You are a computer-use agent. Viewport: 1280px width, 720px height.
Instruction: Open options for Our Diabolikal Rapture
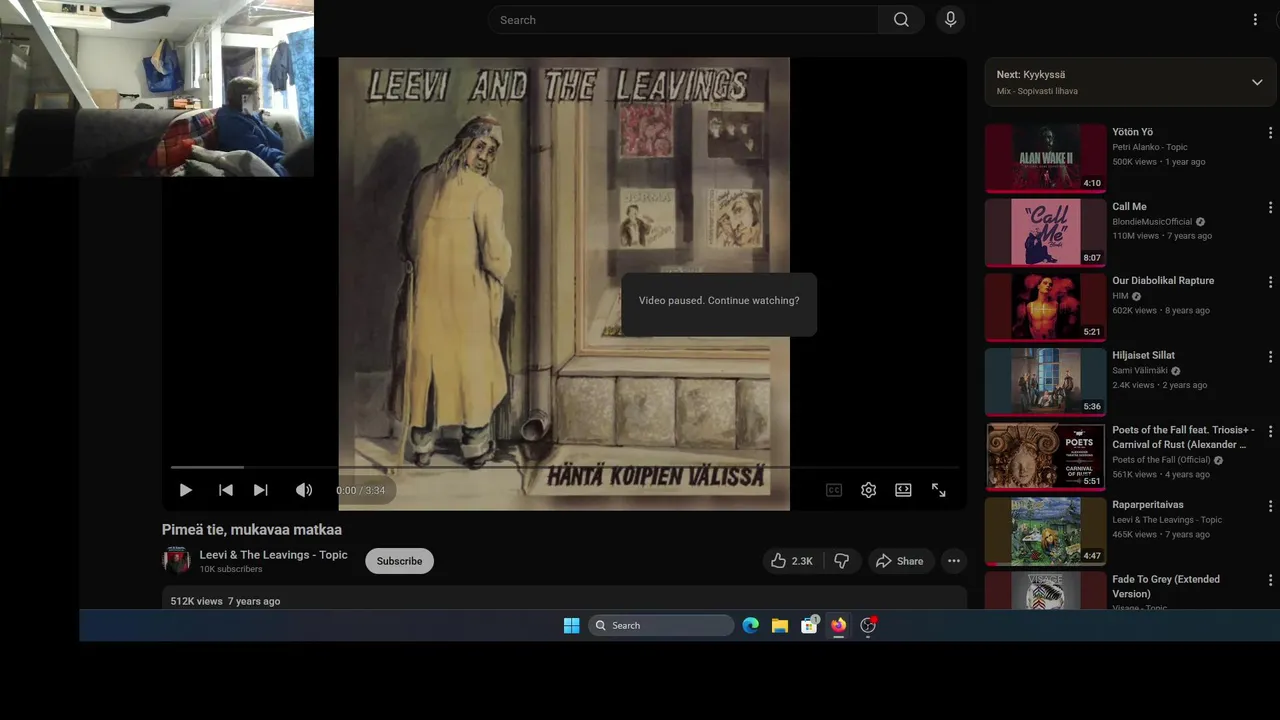[1270, 282]
